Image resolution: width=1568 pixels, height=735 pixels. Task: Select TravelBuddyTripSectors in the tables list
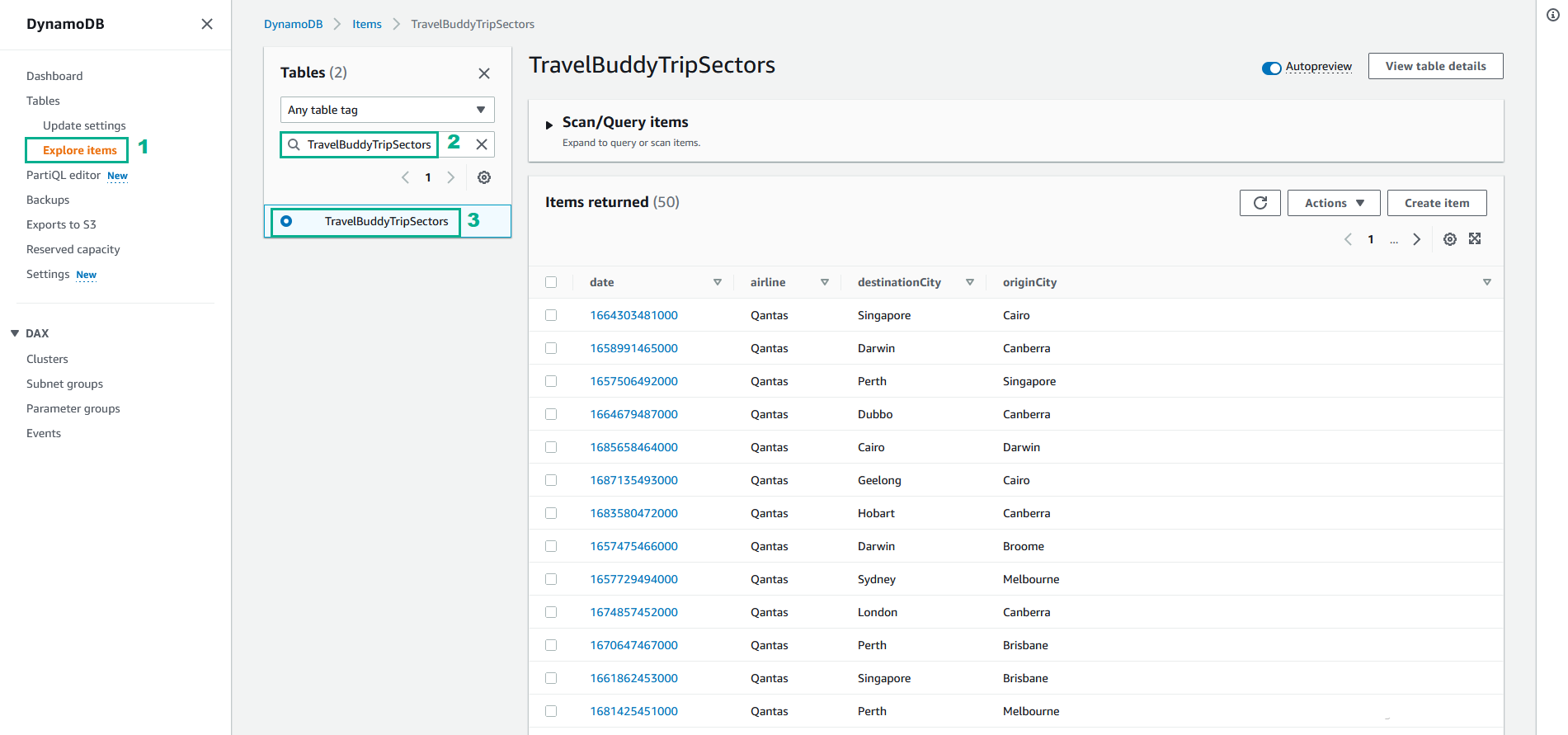(386, 221)
